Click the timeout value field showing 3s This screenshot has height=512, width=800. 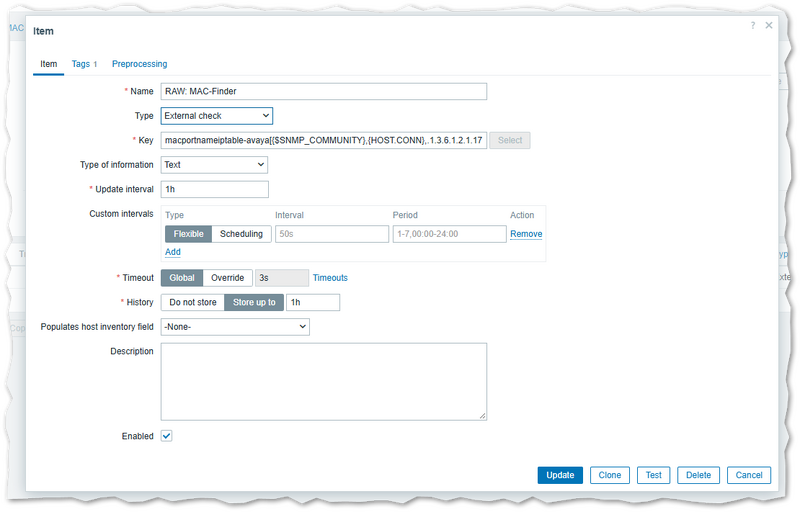(x=282, y=278)
